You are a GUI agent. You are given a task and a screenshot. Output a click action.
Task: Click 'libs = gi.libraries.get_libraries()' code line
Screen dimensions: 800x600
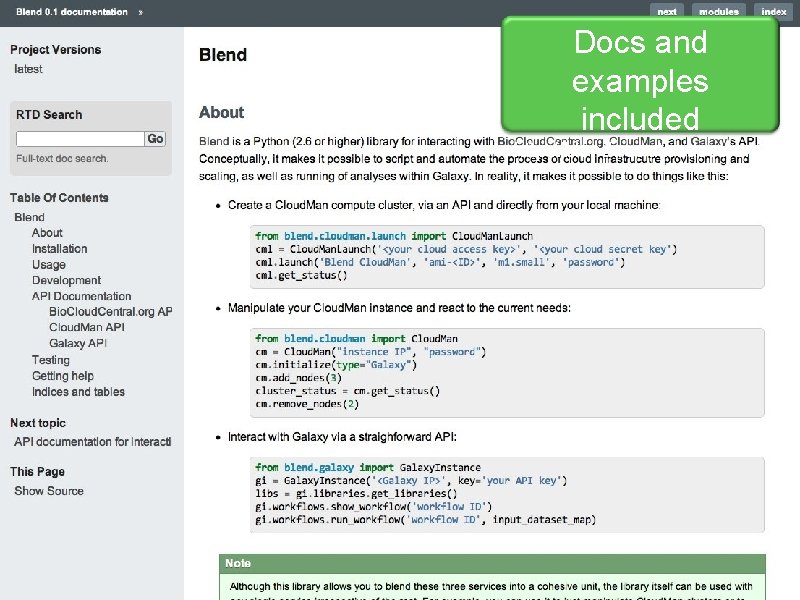(356, 493)
